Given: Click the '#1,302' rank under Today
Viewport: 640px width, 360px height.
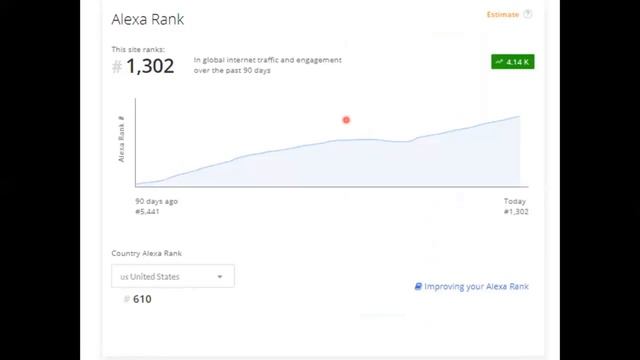Looking at the screenshot, I should point(516,211).
